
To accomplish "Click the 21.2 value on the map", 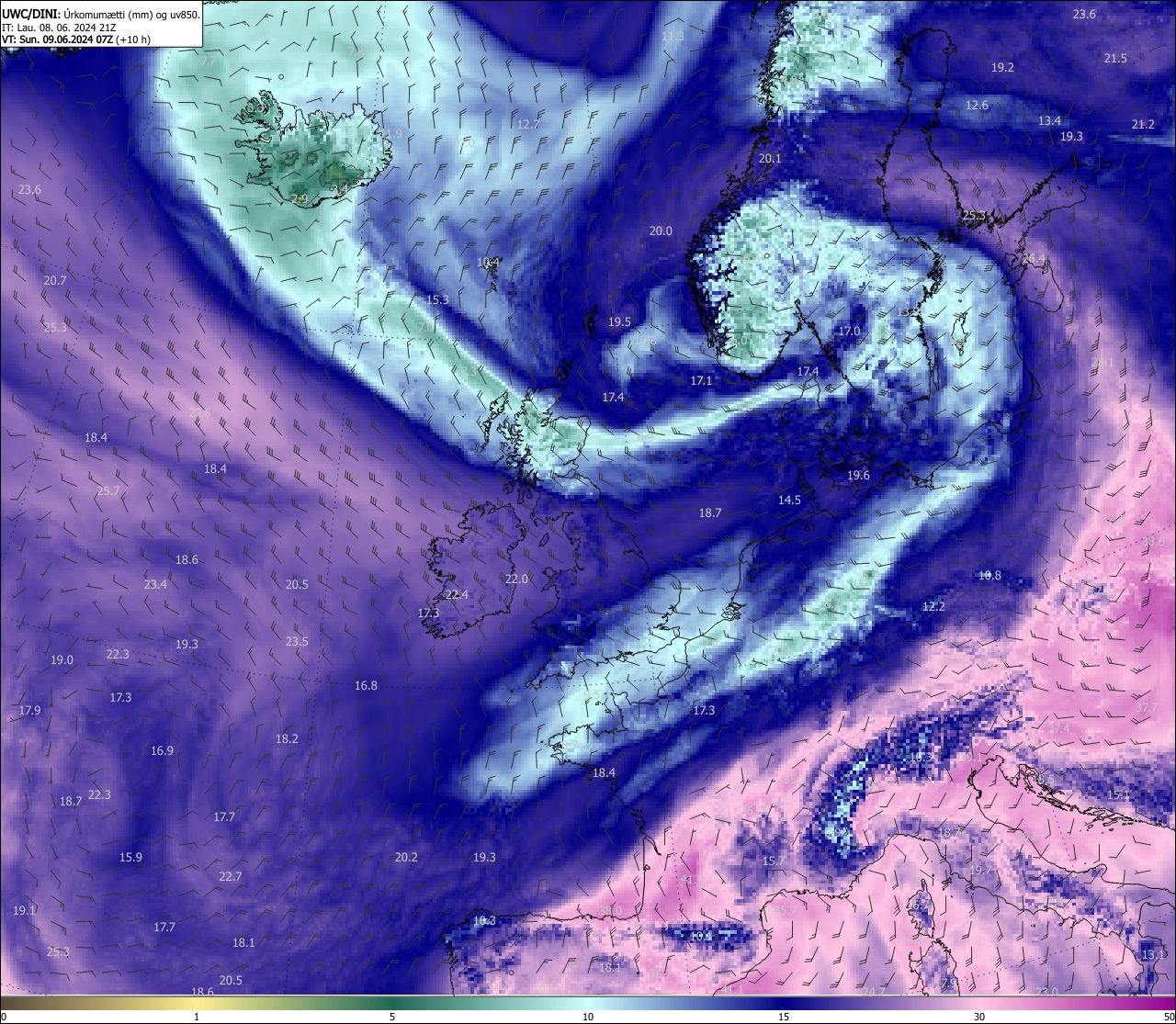I will pos(1143,124).
